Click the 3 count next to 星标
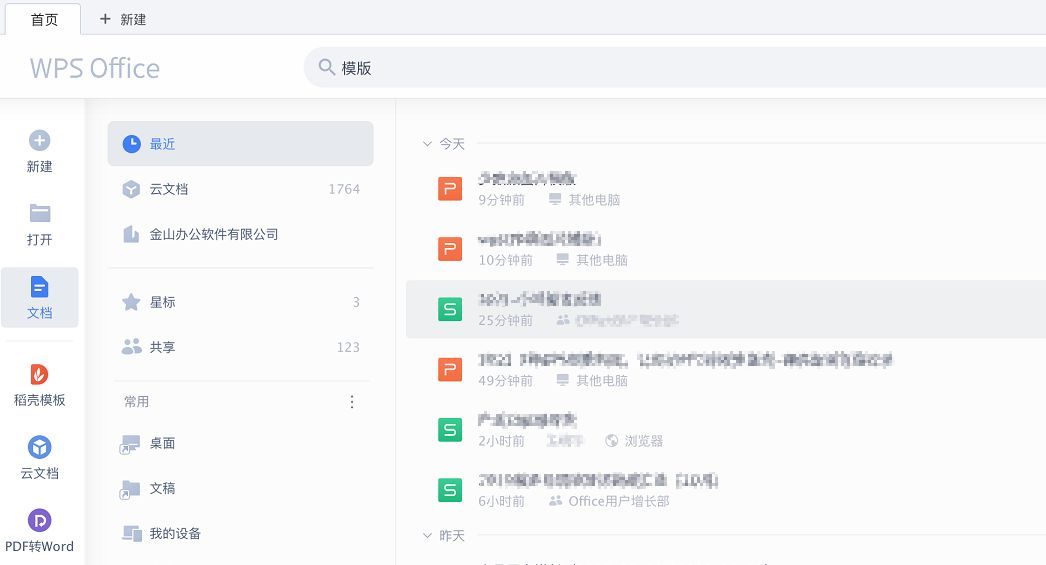1046x565 pixels. (x=356, y=302)
